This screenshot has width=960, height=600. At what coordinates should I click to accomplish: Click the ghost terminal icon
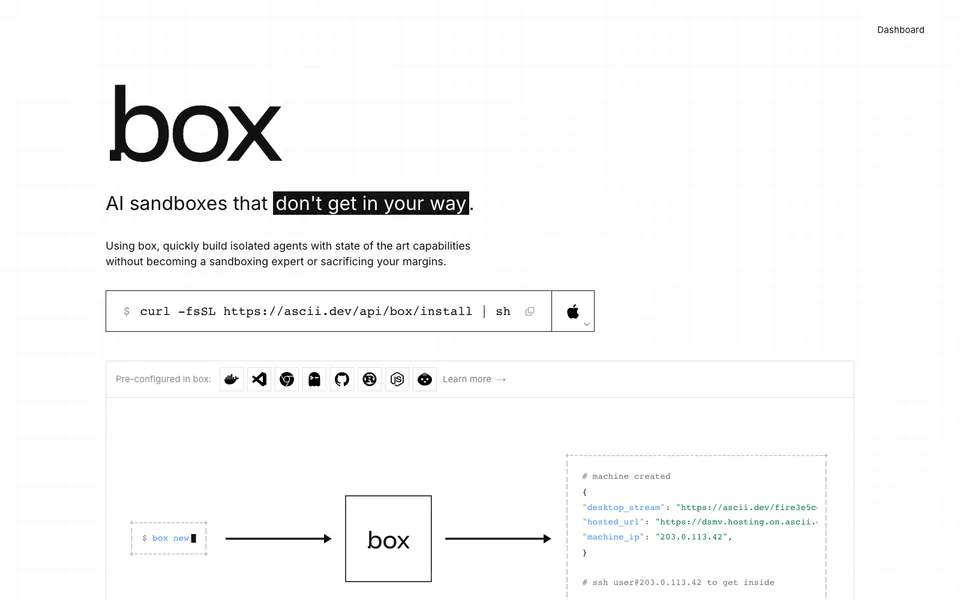(314, 379)
